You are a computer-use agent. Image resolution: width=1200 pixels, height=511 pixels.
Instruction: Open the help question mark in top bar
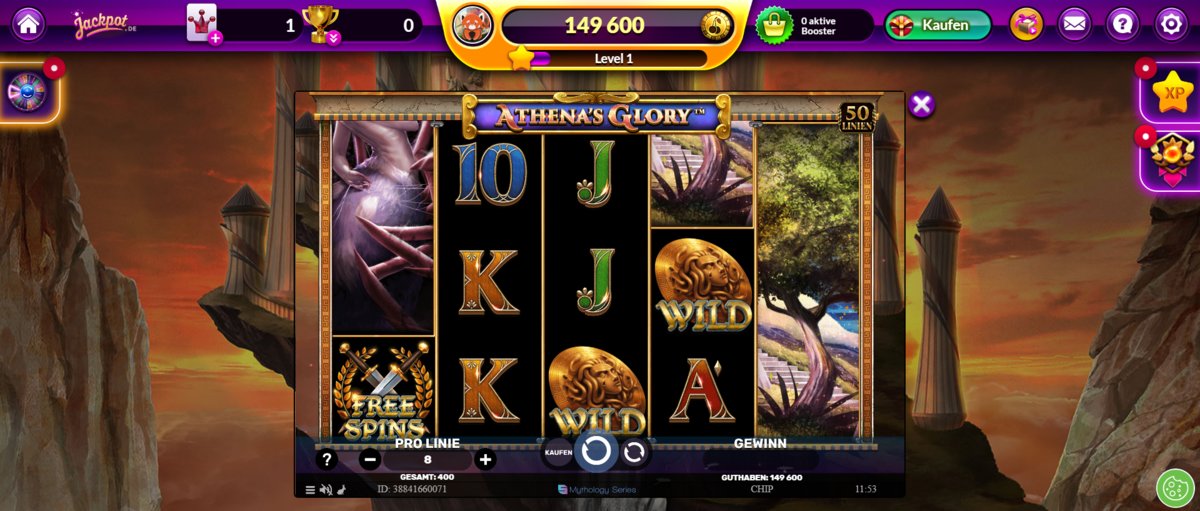(1123, 24)
